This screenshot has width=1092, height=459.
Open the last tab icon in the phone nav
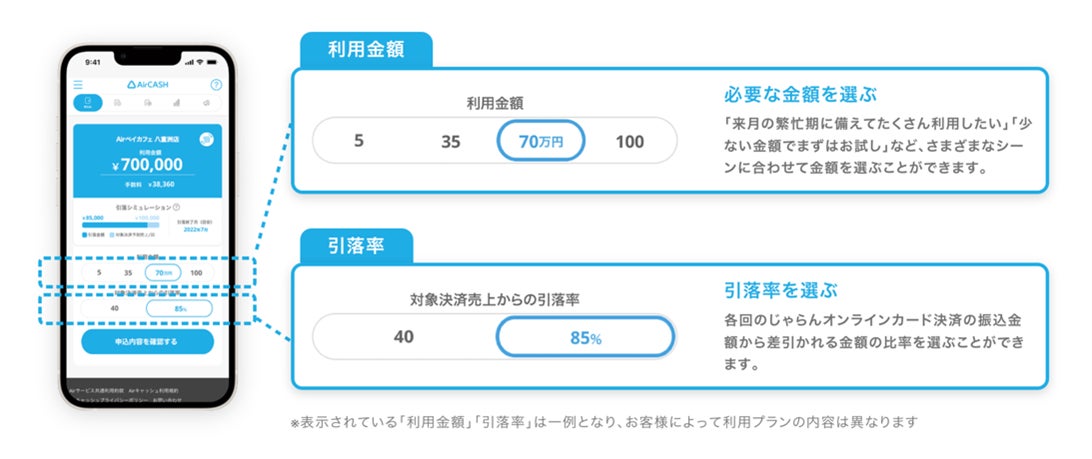206,102
